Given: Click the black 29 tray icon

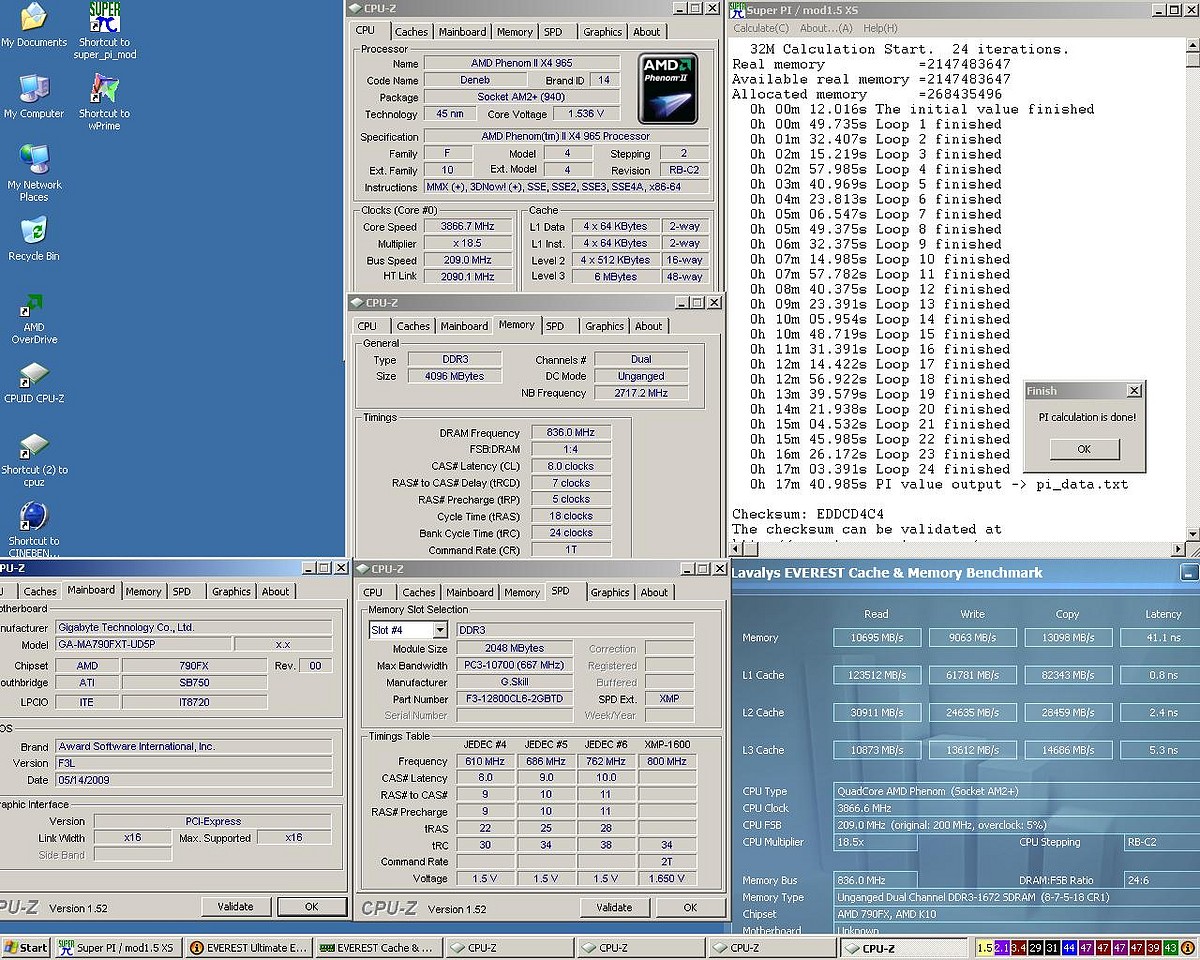Looking at the screenshot, I should pos(1036,948).
